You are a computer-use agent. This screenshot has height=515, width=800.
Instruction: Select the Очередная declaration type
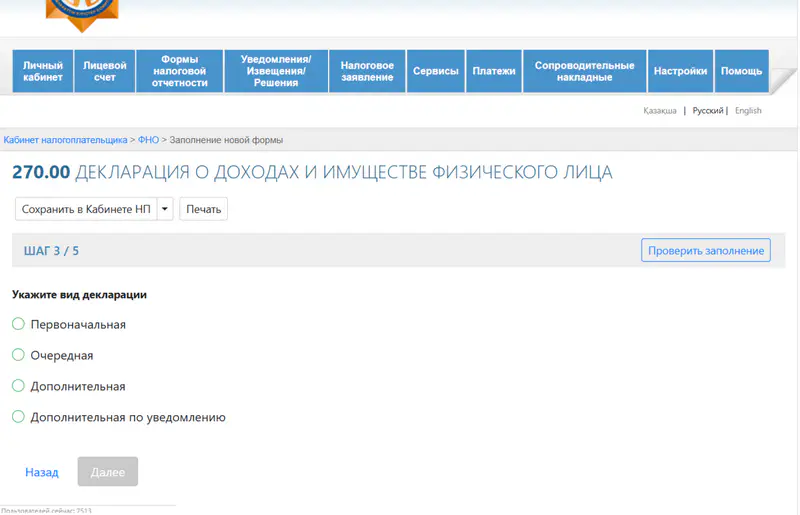tap(18, 355)
